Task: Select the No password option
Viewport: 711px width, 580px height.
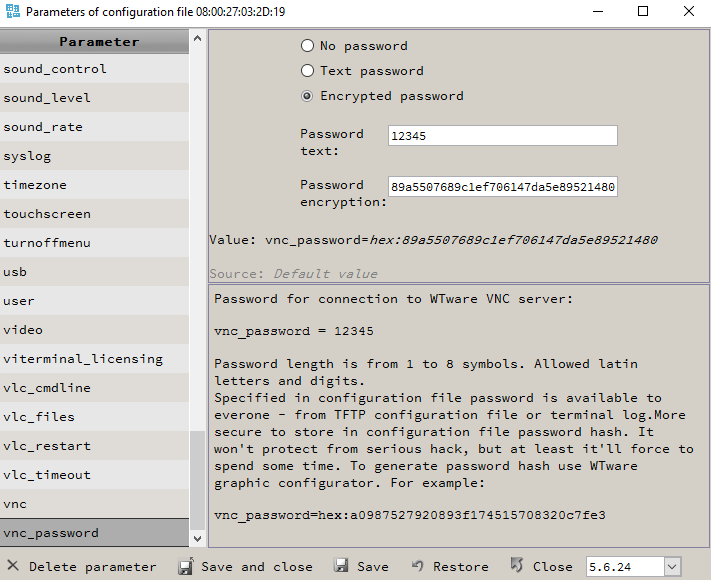Action: (x=308, y=46)
